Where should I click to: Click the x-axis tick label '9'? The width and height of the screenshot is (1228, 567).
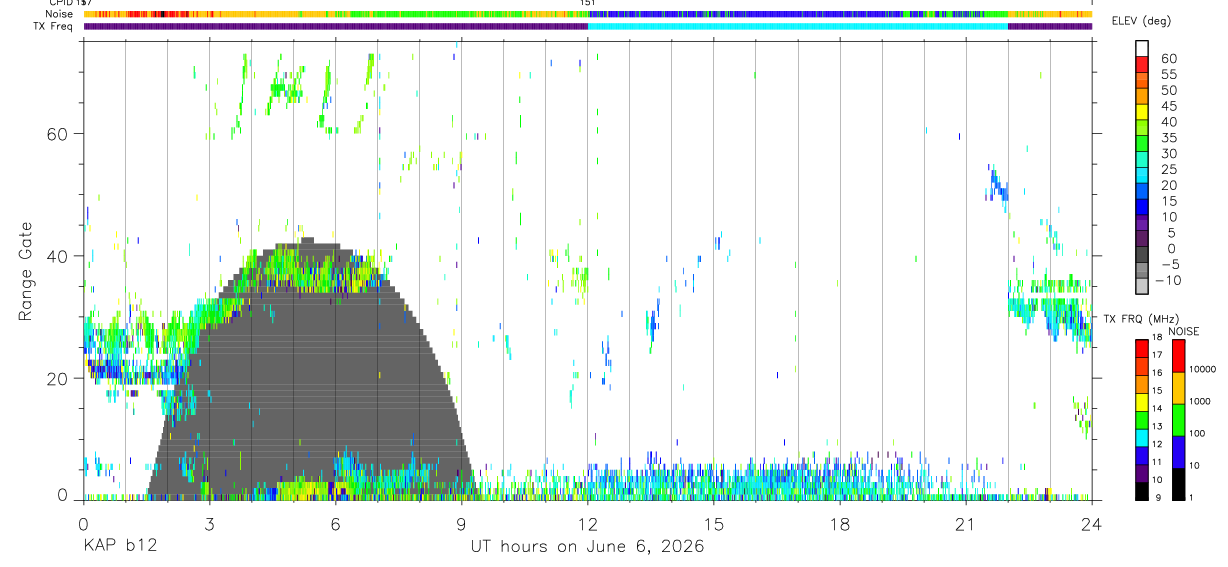click(x=461, y=524)
